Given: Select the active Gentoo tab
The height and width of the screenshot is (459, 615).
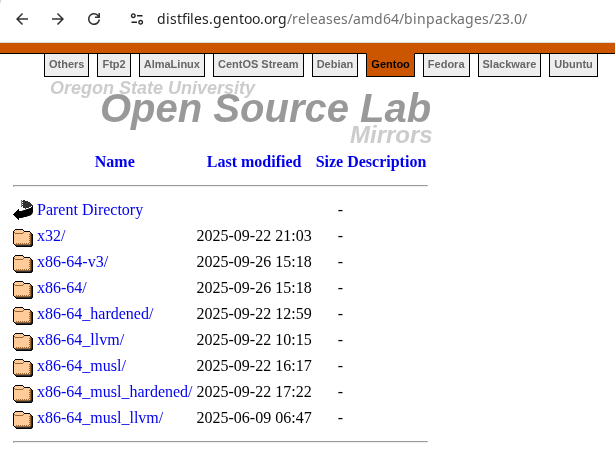Looking at the screenshot, I should point(390,64).
